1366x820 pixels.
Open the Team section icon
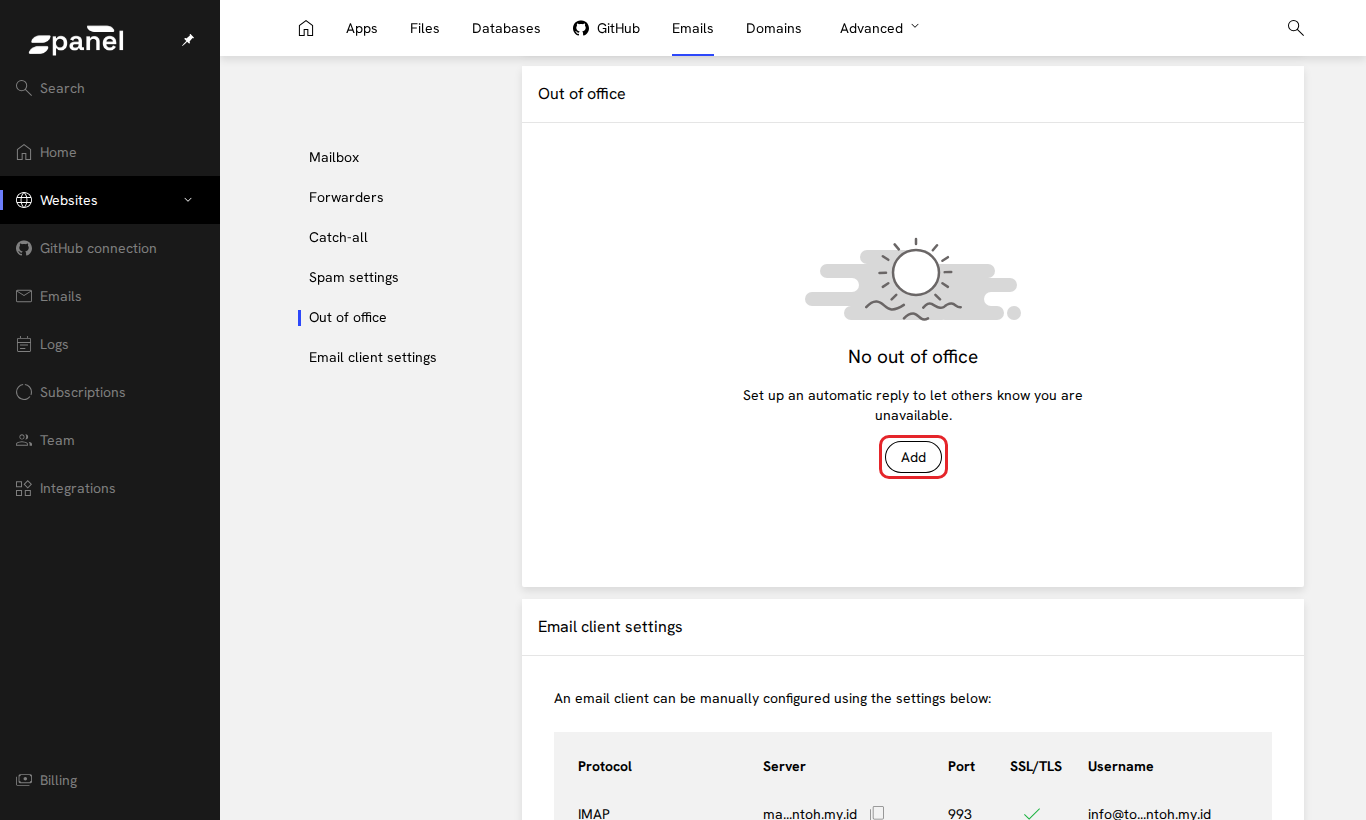point(24,440)
